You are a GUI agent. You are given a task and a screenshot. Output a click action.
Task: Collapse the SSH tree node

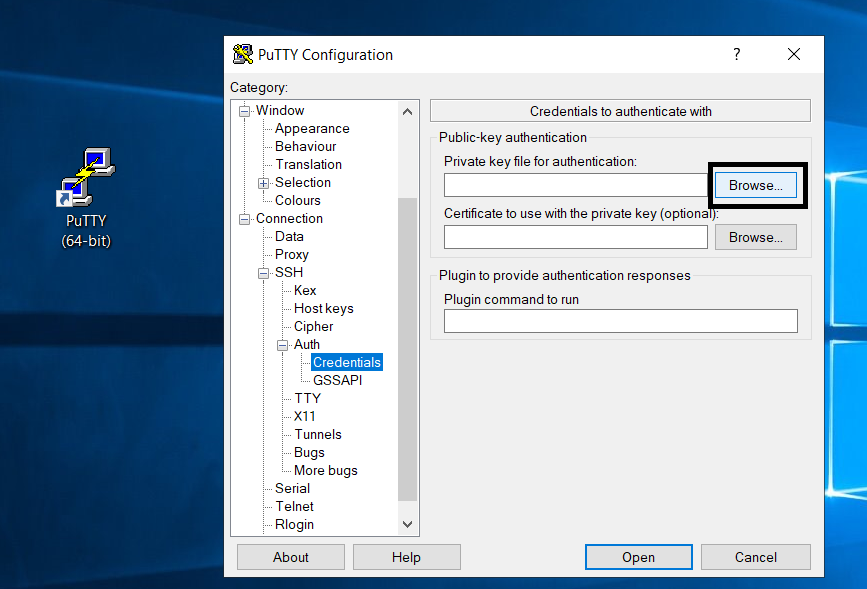[x=264, y=273]
